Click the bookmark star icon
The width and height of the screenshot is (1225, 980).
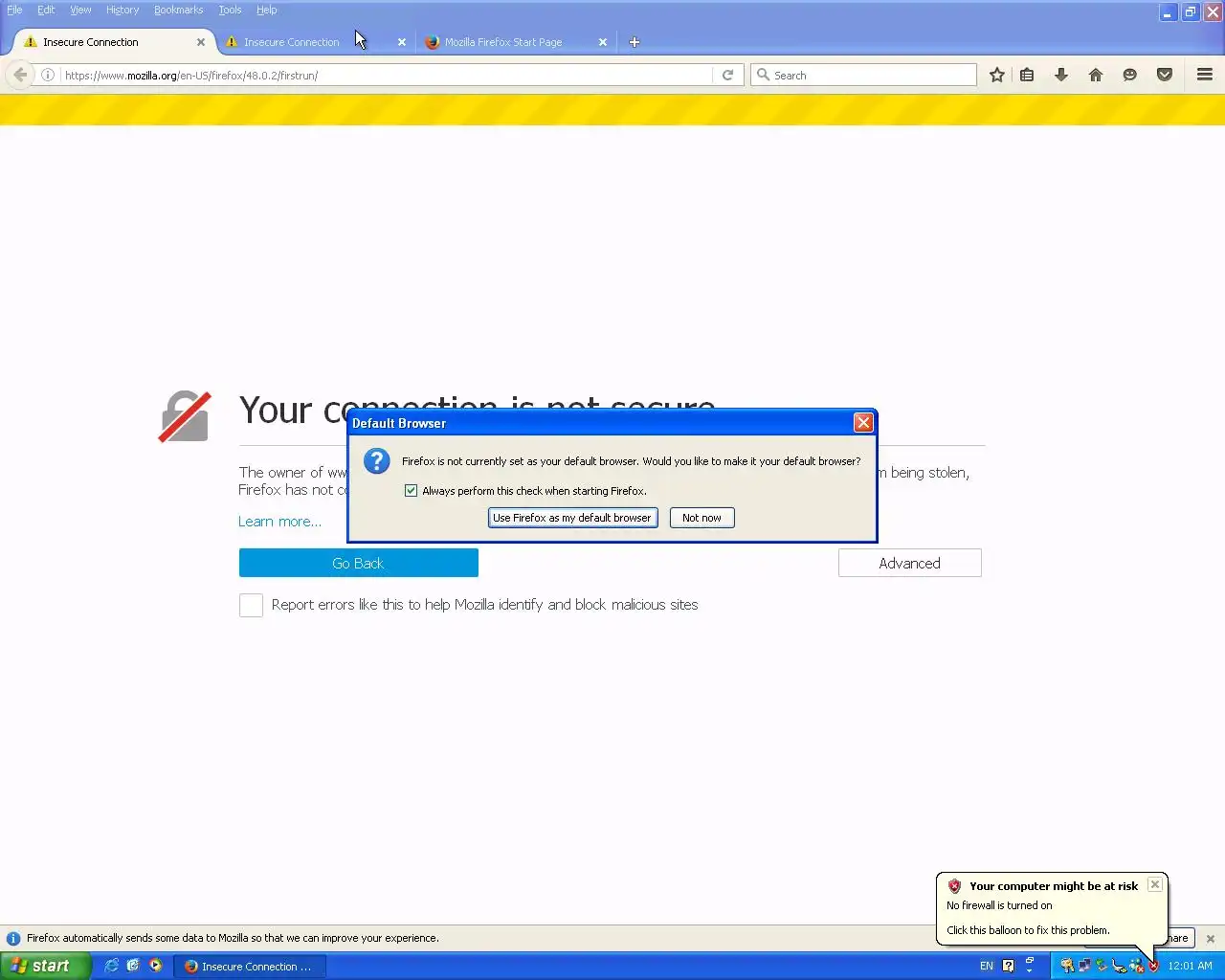[x=996, y=75]
